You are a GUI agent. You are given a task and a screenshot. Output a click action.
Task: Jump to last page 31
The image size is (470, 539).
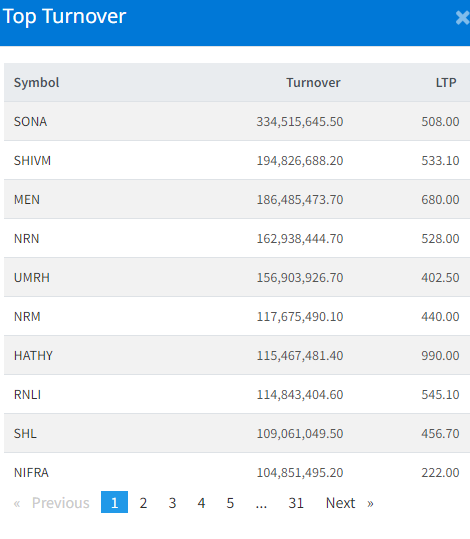coord(296,503)
